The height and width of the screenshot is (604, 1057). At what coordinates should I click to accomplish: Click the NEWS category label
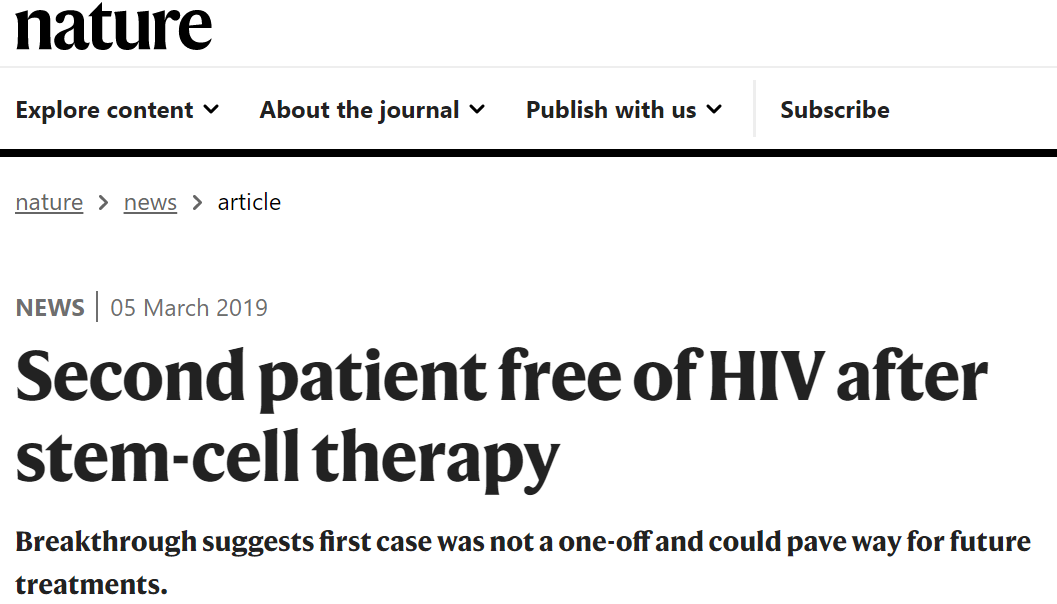coord(50,307)
